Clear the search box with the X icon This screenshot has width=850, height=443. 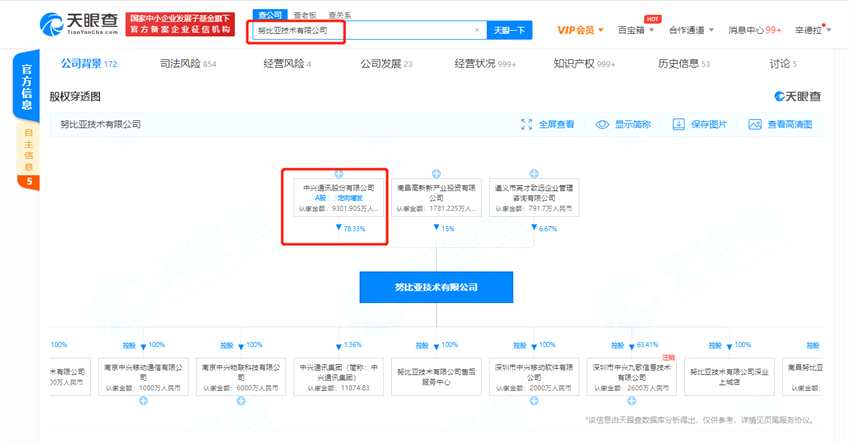(476, 30)
